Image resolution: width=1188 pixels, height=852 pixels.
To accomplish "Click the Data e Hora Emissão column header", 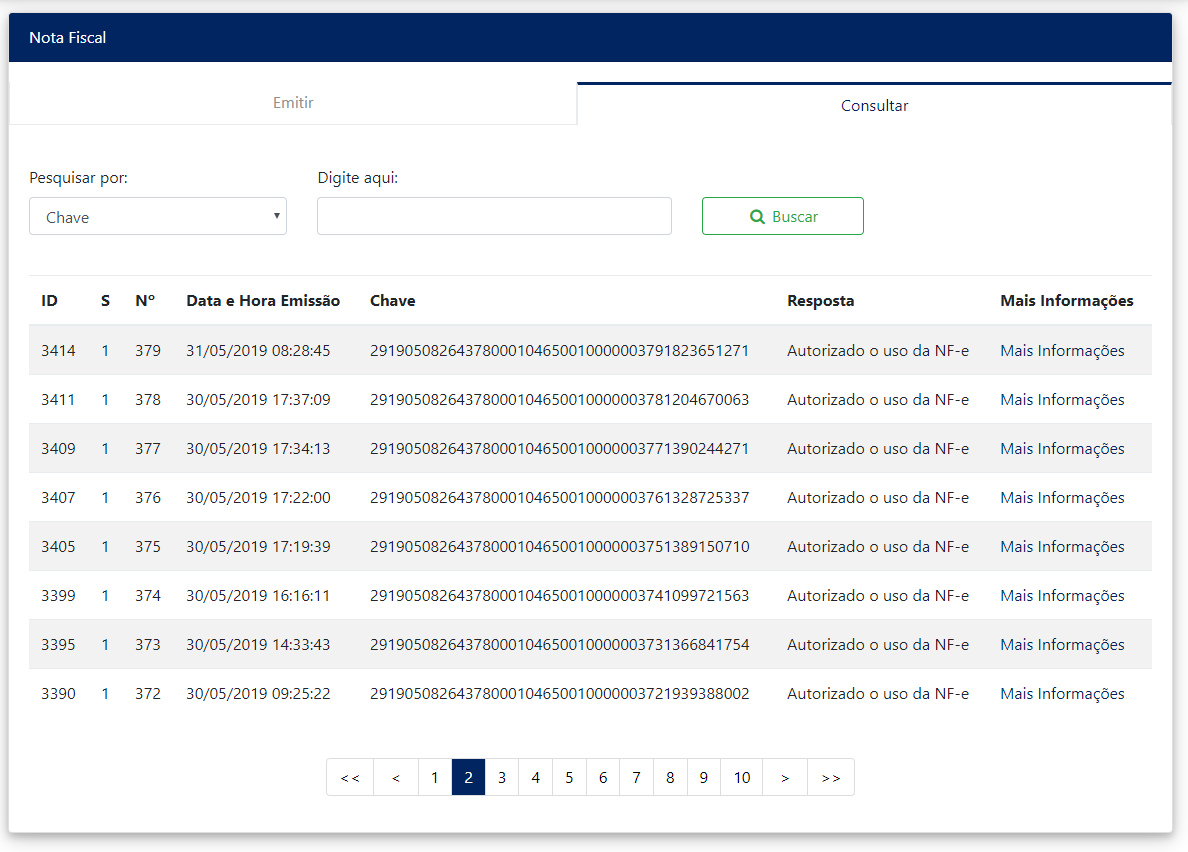I will click(x=263, y=301).
